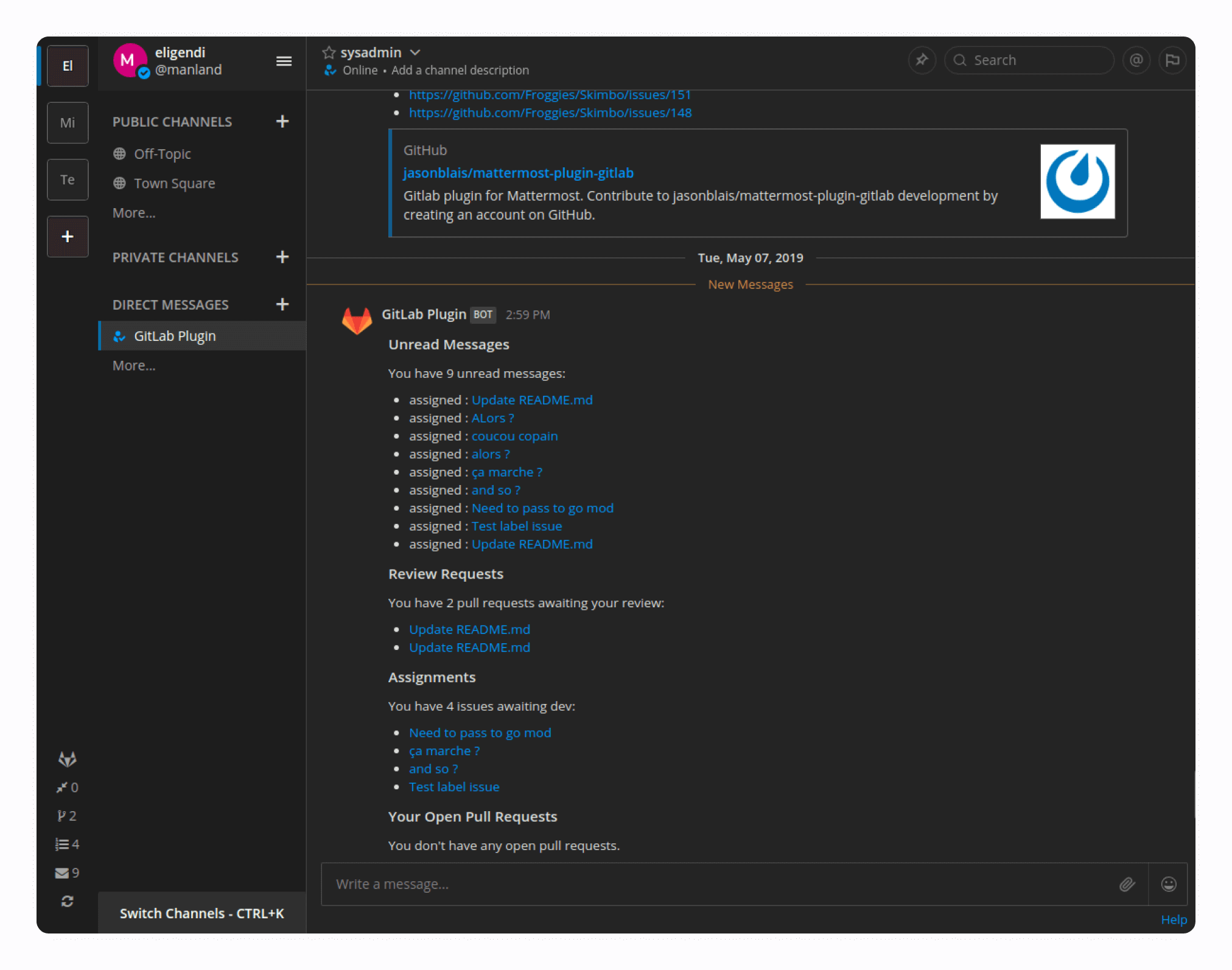Open the GitLab Plugin sidebar icon
Viewport: 1232px width, 970px height.
[68, 759]
